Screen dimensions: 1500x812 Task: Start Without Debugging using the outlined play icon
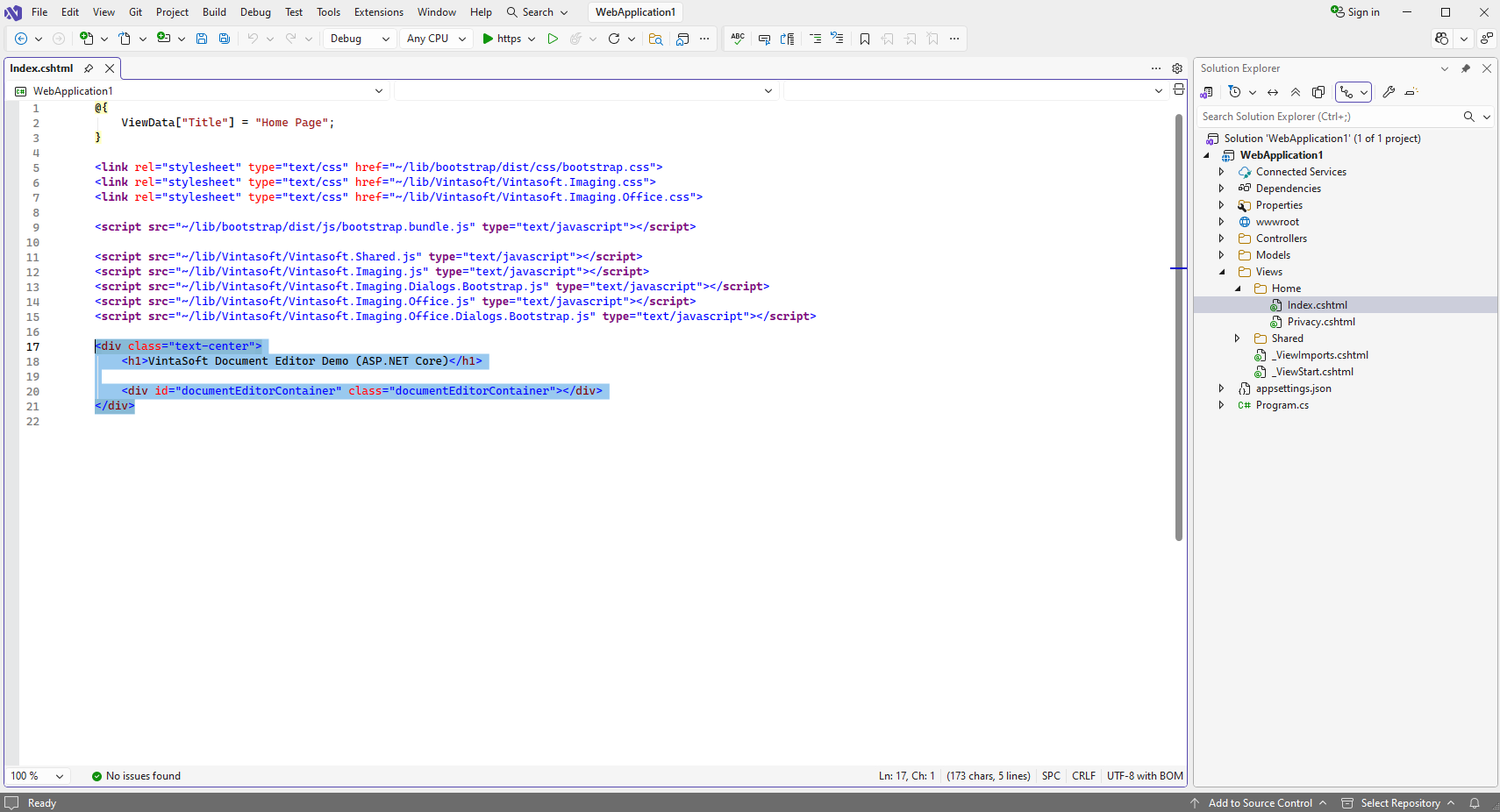point(553,39)
